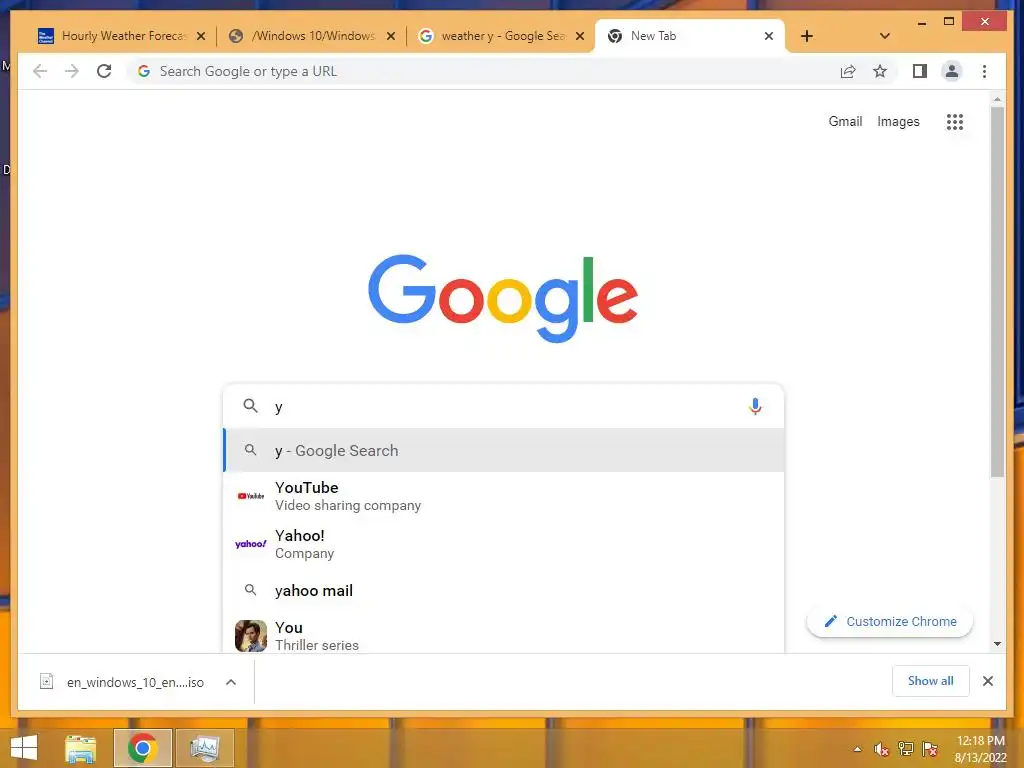Click Customize Chrome button
This screenshot has width=1024, height=768.
[x=889, y=621]
